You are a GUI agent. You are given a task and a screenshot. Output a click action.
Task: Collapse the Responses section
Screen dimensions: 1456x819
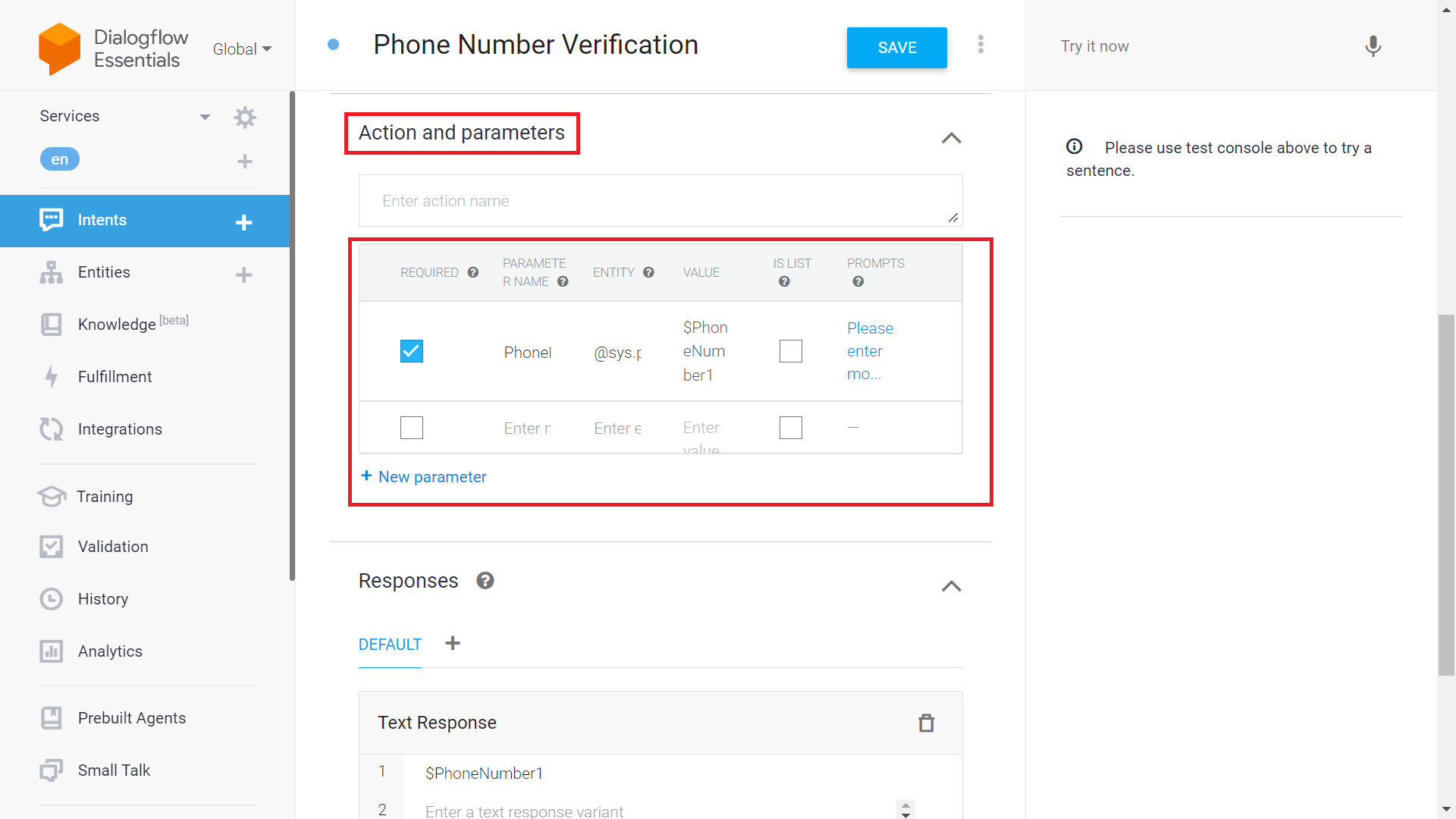click(952, 586)
